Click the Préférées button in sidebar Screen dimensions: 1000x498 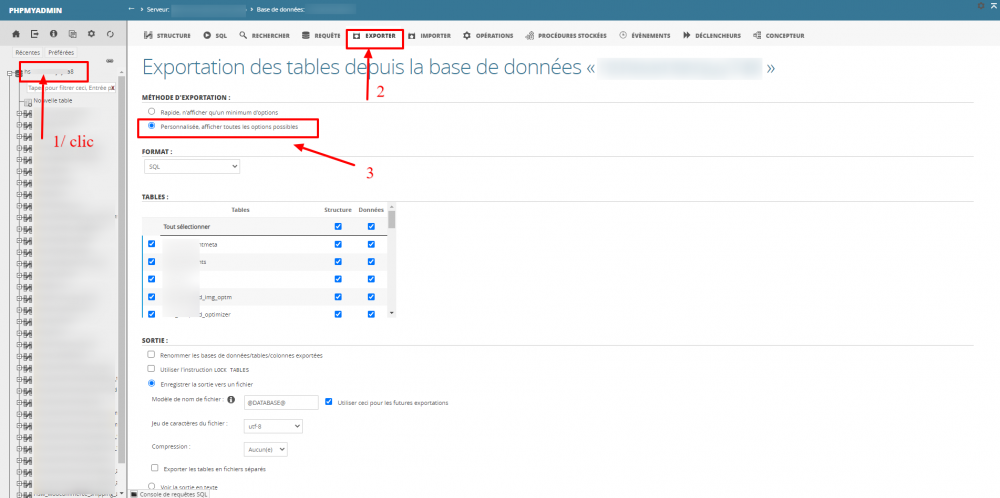click(61, 52)
